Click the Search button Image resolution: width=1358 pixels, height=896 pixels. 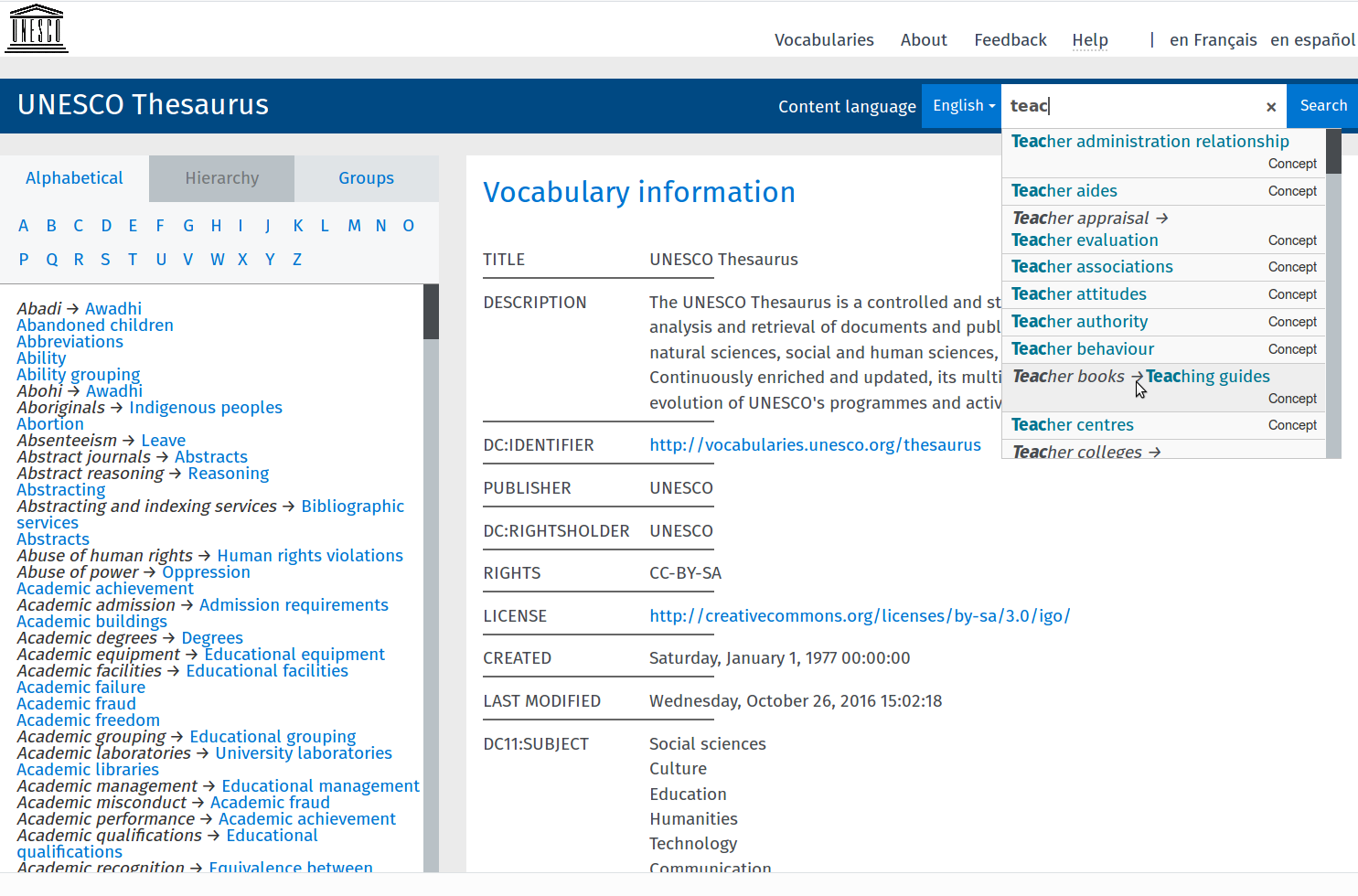(x=1323, y=106)
